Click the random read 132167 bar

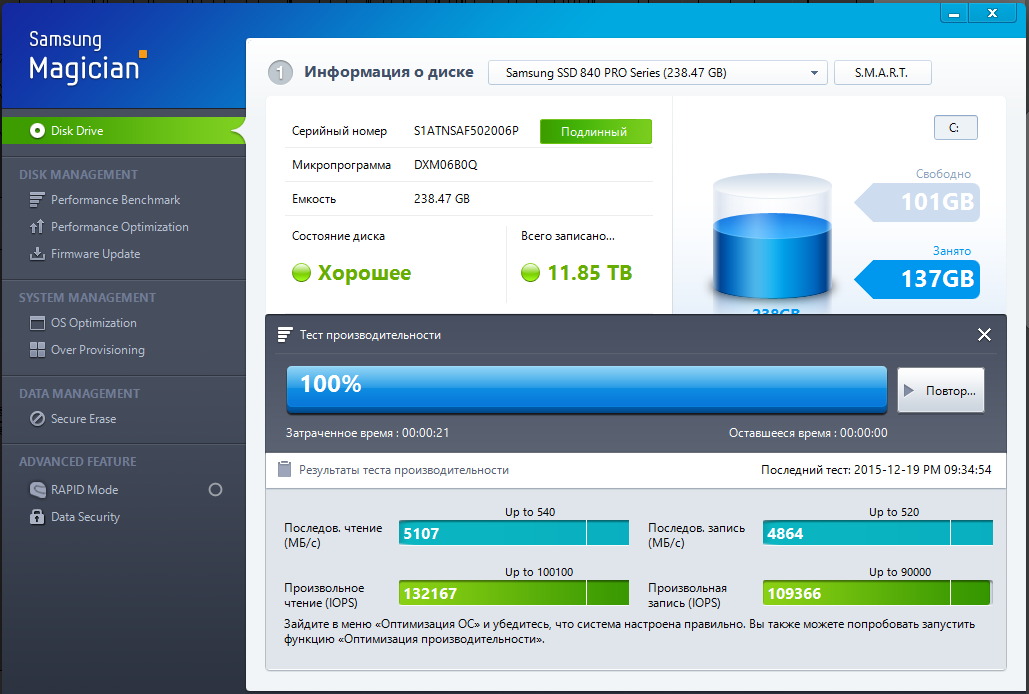click(x=514, y=593)
